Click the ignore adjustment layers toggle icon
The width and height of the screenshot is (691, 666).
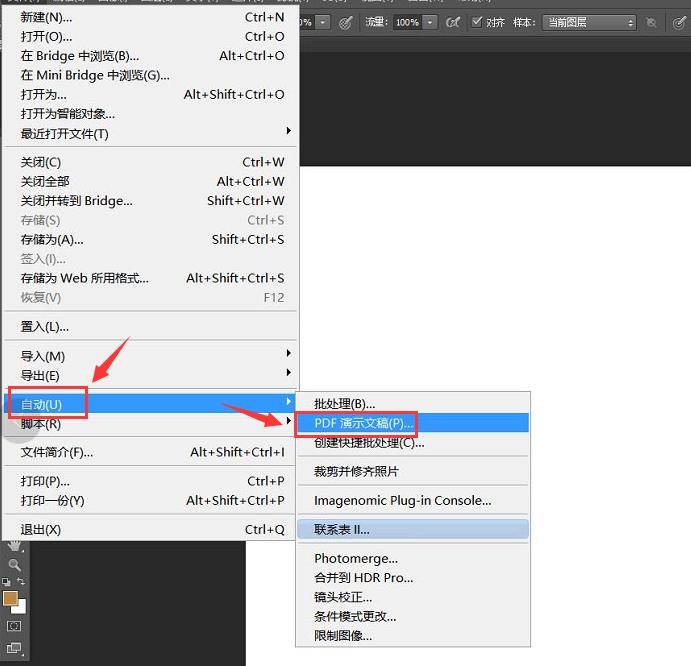click(652, 22)
